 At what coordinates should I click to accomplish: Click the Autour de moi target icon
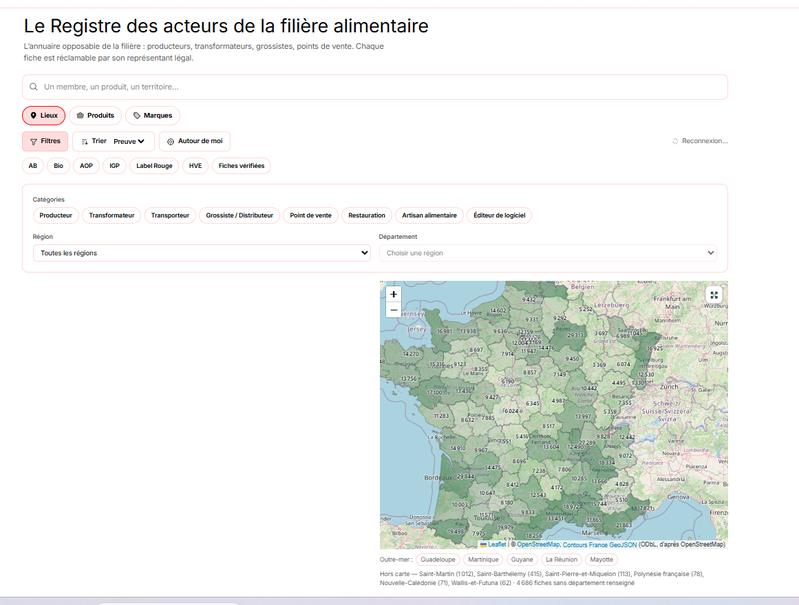(171, 142)
